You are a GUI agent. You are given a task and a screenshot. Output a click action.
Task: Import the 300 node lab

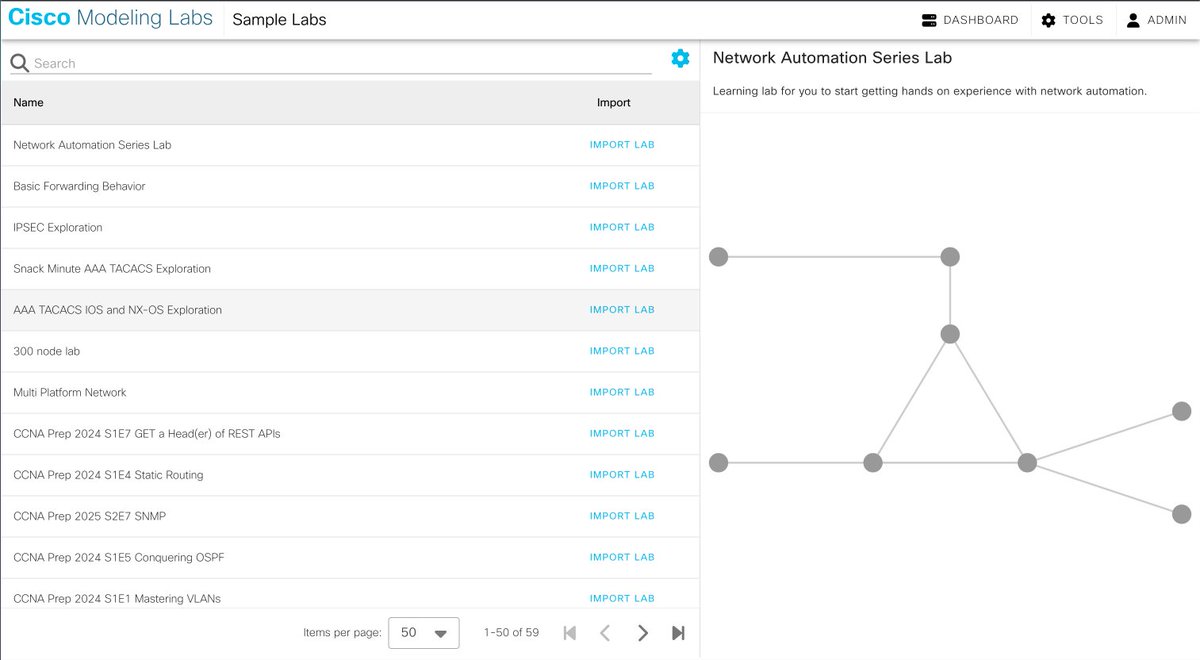click(x=622, y=351)
